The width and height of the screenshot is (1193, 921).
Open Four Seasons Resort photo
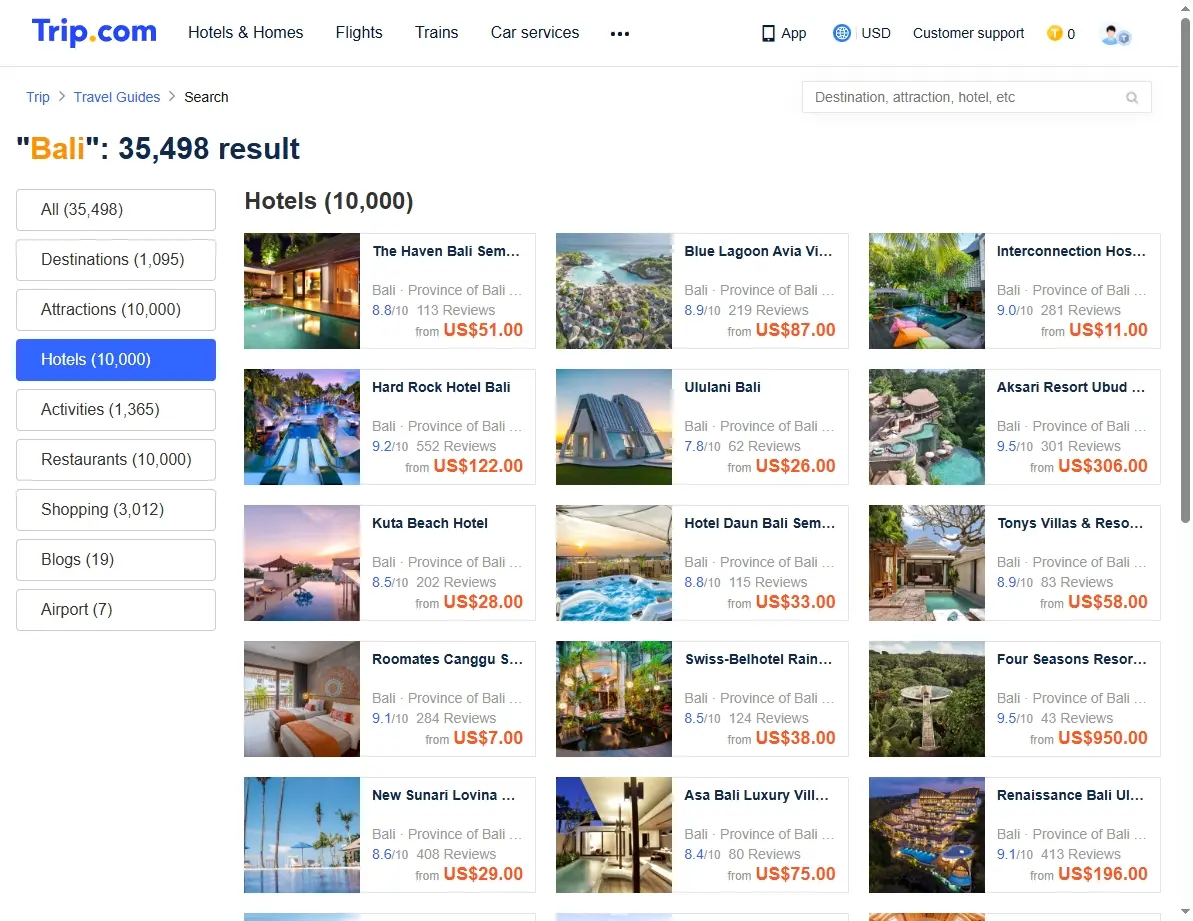[927, 699]
